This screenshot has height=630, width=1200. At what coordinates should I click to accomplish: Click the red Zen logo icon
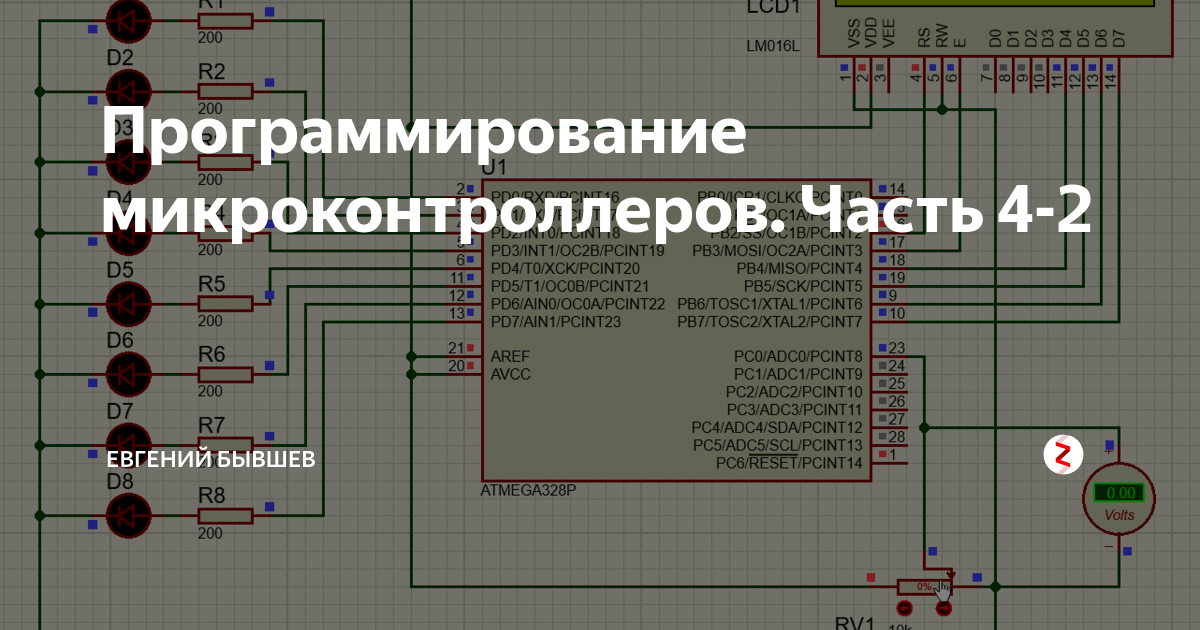(x=1063, y=455)
